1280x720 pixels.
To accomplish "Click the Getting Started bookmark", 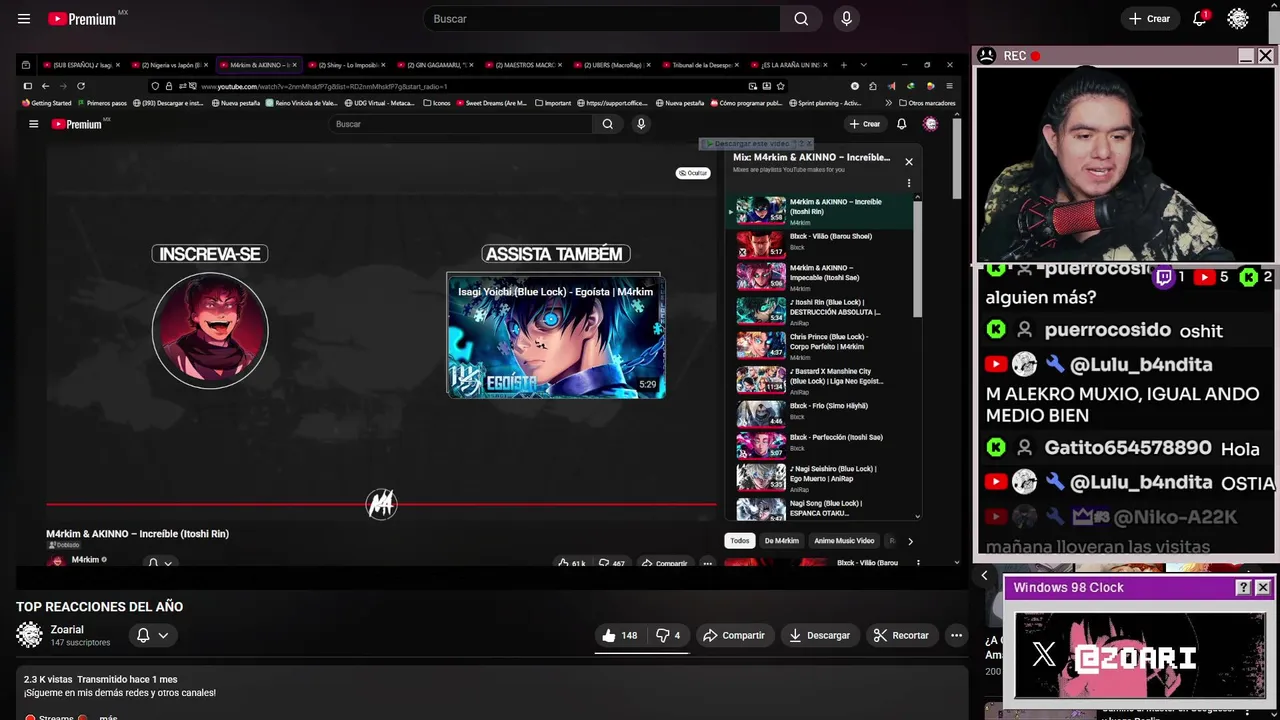I will tap(47, 103).
